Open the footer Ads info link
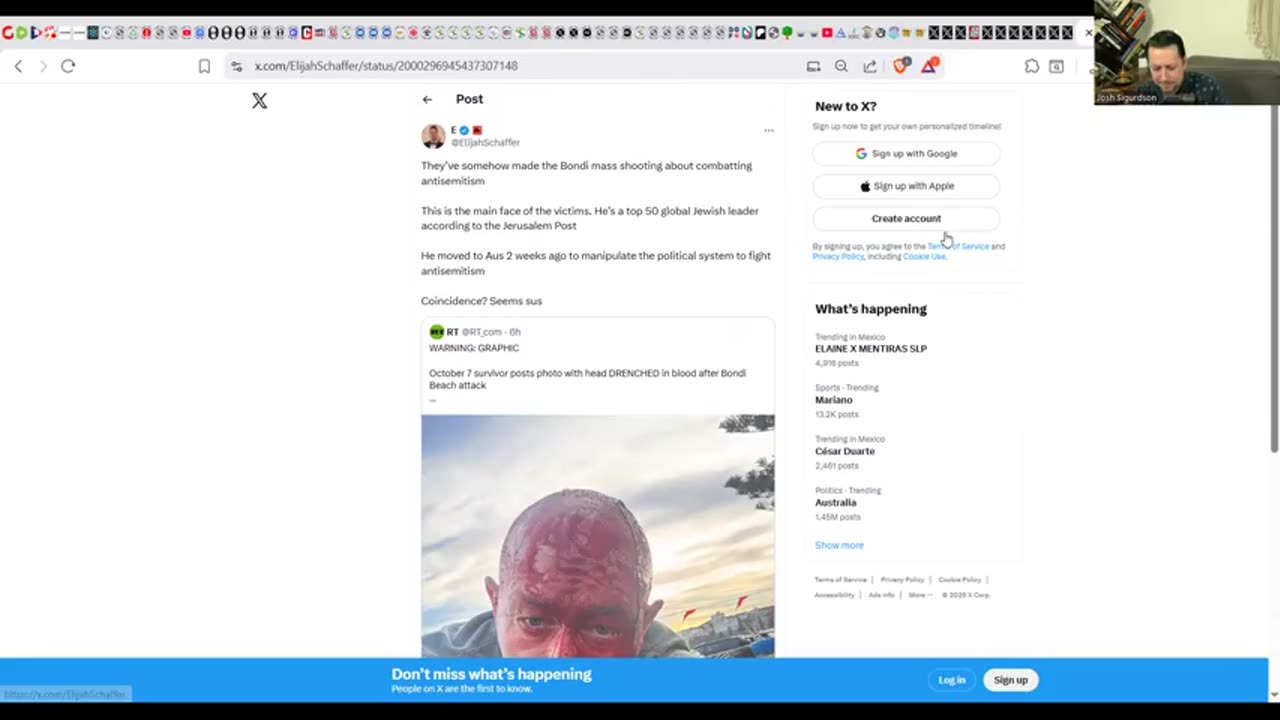The height and width of the screenshot is (720, 1280). [881, 595]
